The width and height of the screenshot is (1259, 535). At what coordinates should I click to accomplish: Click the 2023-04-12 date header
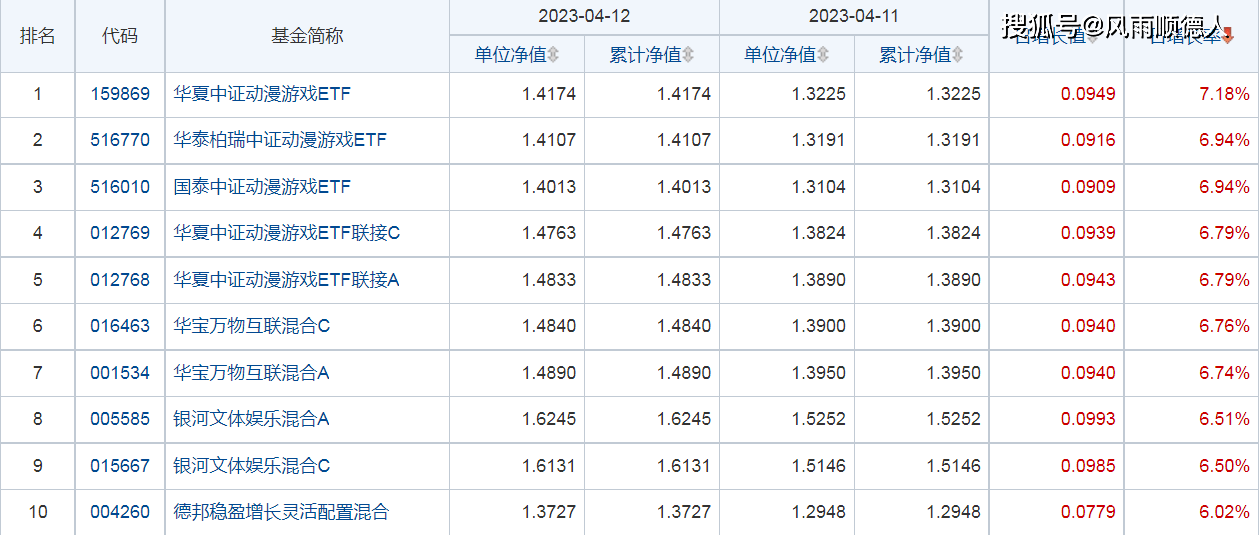[x=584, y=17]
